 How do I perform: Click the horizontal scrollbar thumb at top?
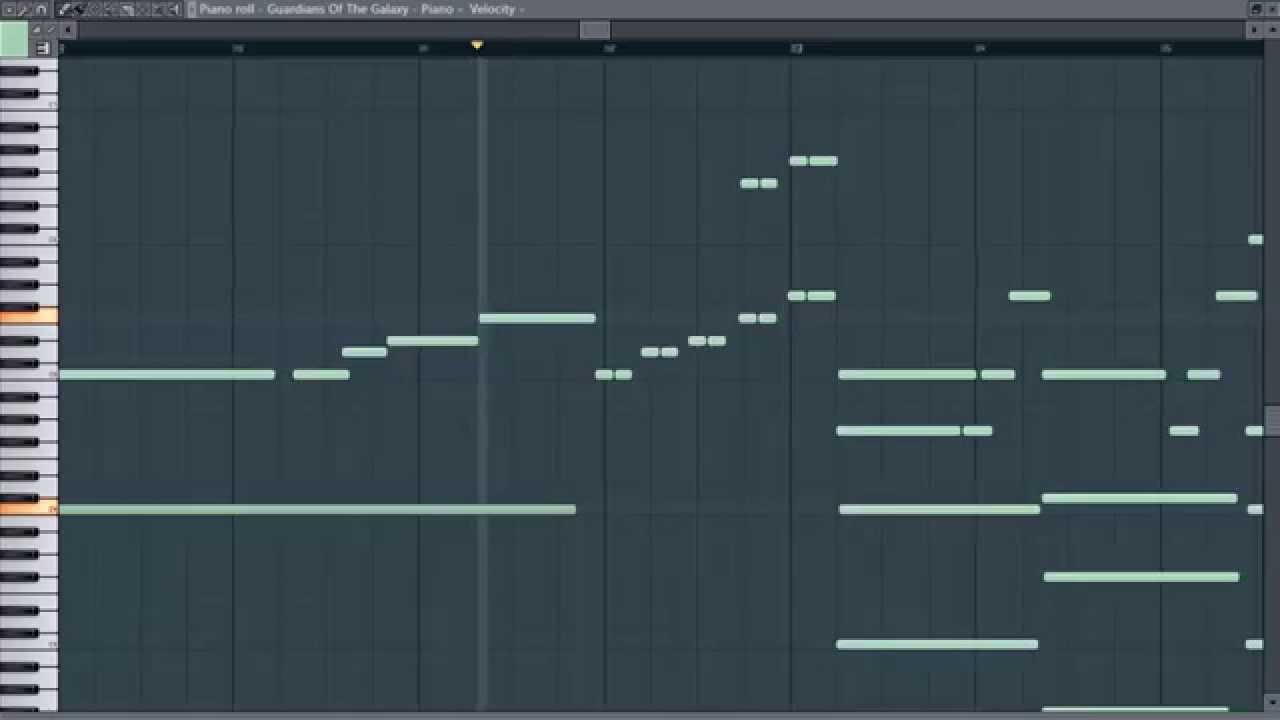[x=595, y=30]
